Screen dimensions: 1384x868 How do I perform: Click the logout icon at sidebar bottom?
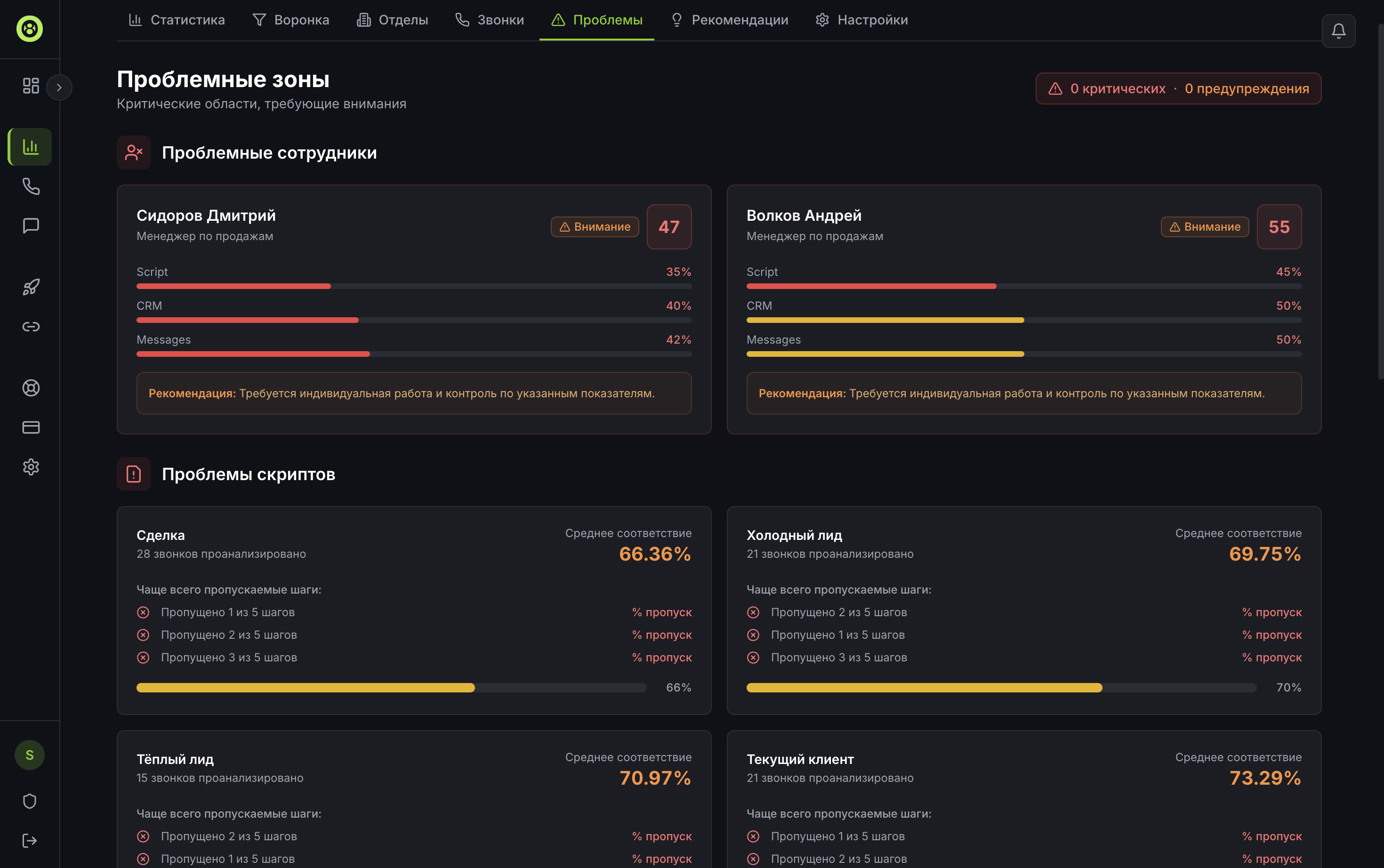[29, 840]
